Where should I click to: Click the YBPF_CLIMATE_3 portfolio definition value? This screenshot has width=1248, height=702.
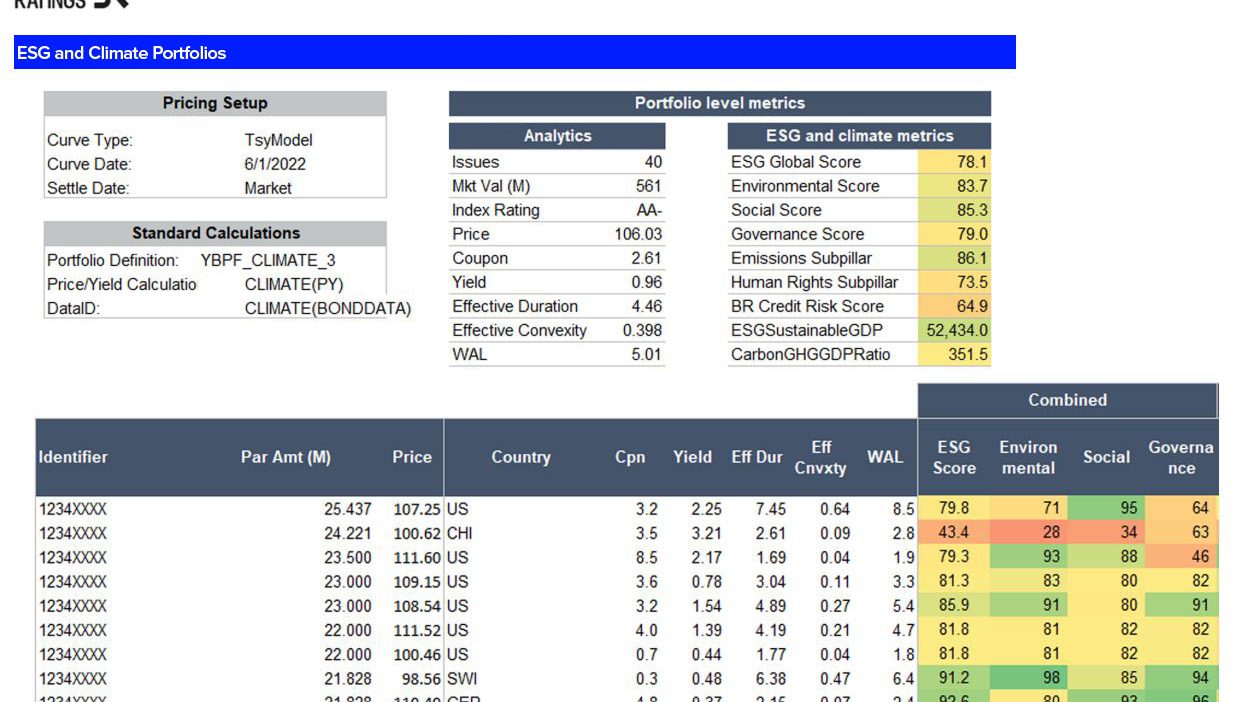tap(268, 260)
